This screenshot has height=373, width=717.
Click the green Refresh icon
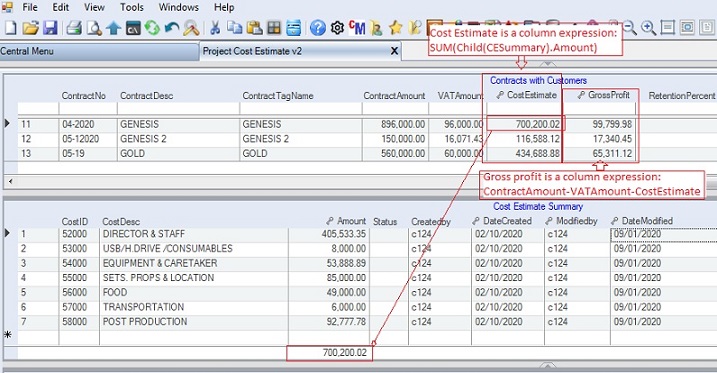(152, 28)
